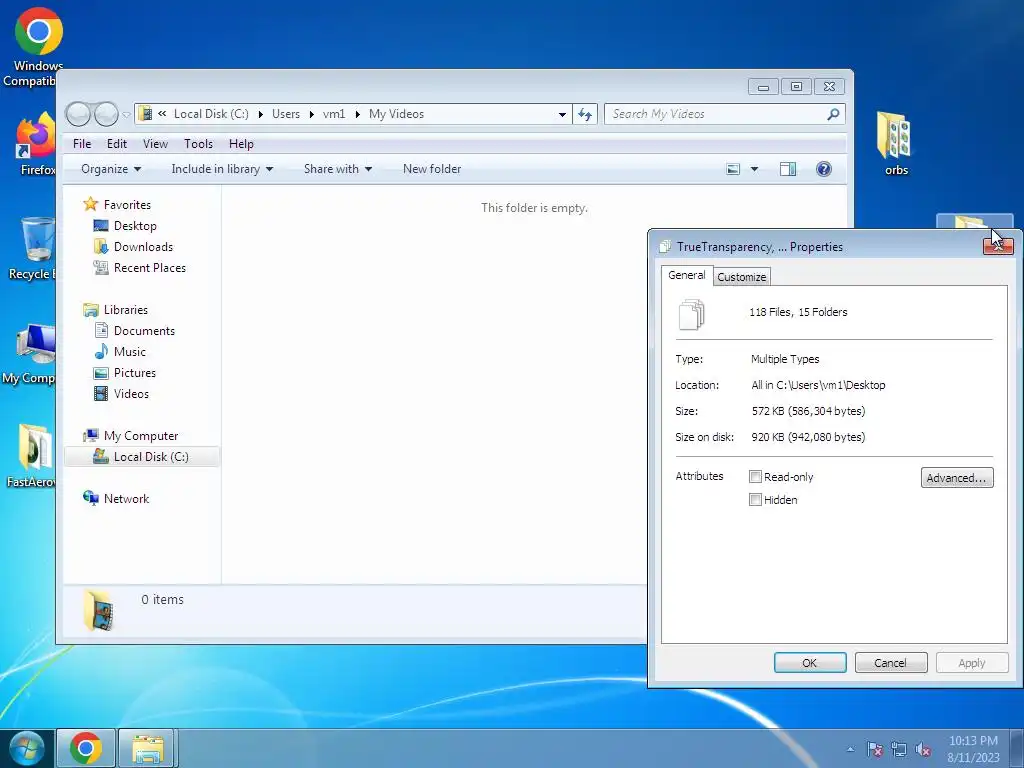Open the Edit menu
The height and width of the screenshot is (768, 1024).
tap(117, 144)
